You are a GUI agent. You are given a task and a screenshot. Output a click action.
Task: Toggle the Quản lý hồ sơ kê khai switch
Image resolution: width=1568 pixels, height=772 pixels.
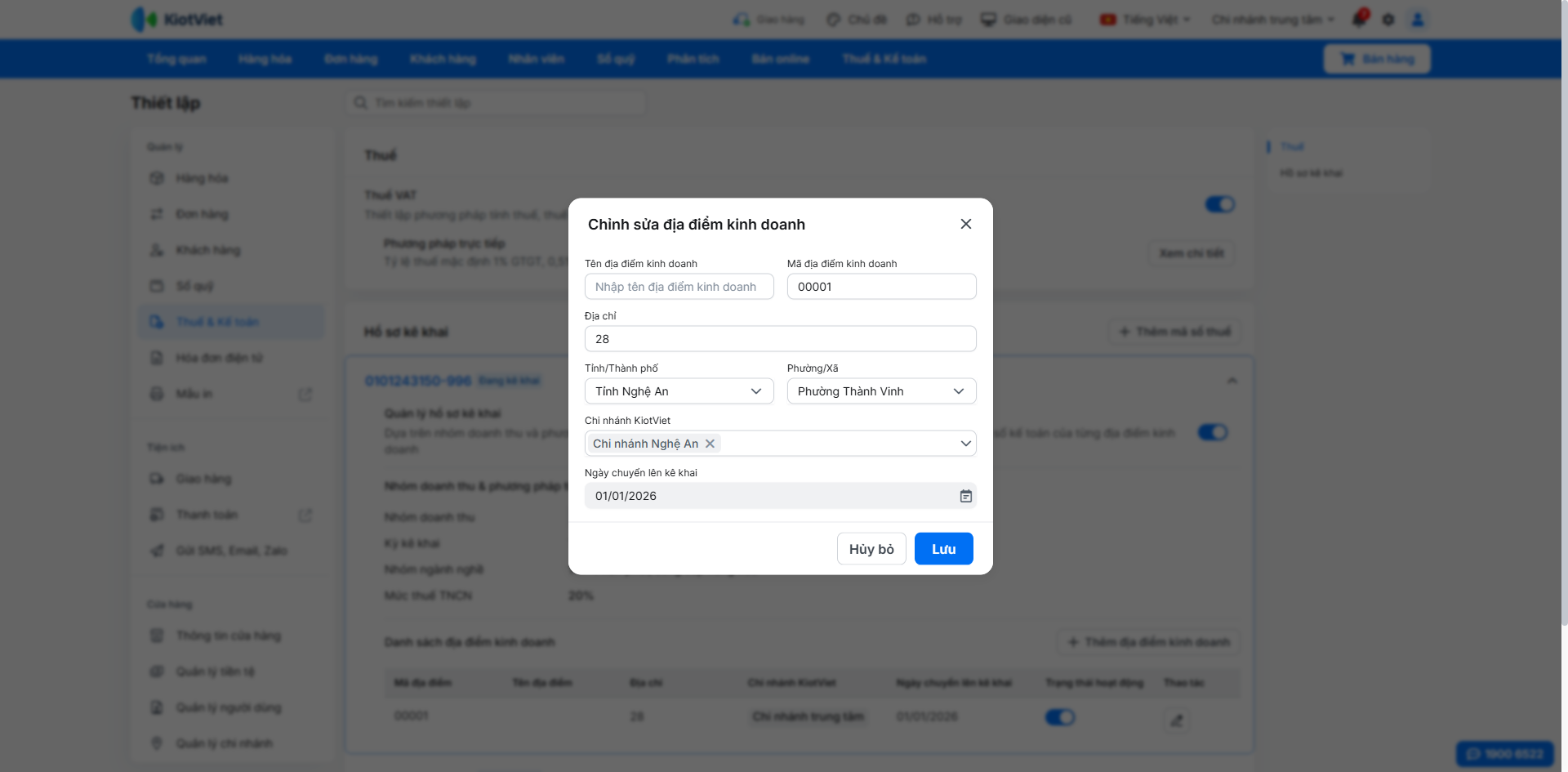[1213, 432]
